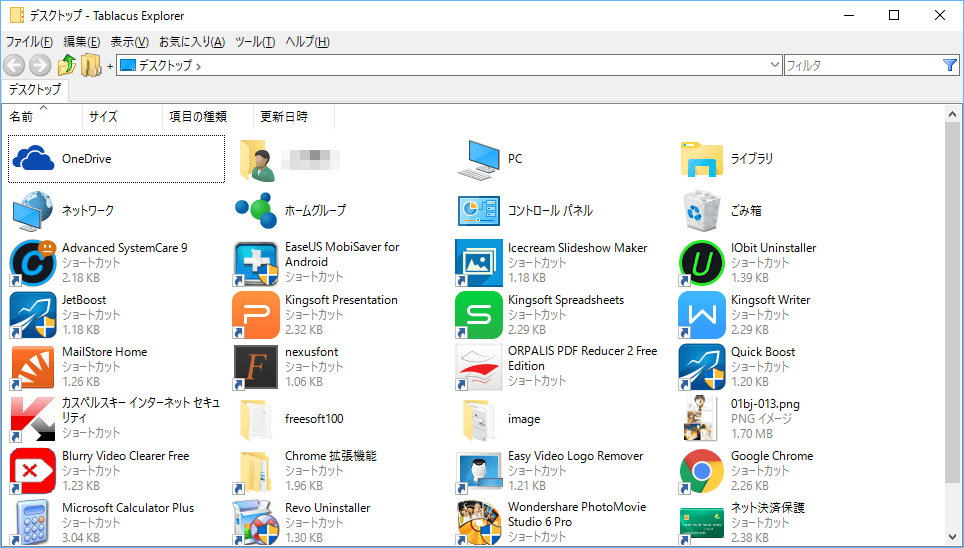Select the JetBoost shortcut icon
Image resolution: width=964 pixels, height=548 pixels.
coord(33,315)
